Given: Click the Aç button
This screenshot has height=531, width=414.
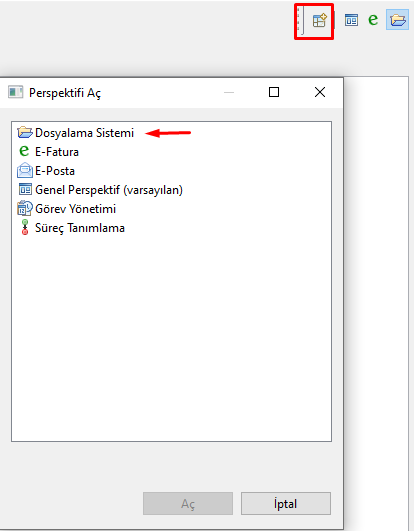Looking at the screenshot, I should [188, 504].
